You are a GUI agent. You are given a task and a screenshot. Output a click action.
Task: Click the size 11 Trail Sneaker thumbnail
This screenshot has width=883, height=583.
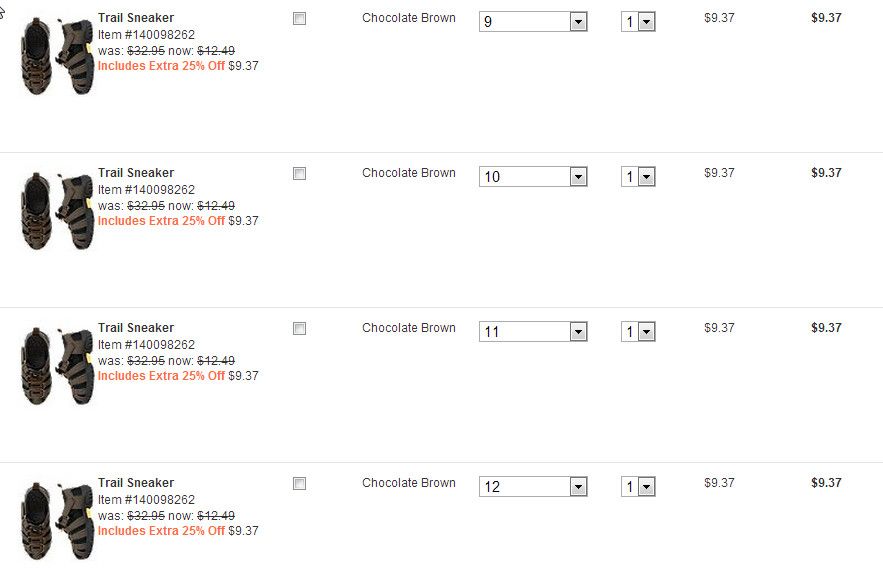point(57,366)
